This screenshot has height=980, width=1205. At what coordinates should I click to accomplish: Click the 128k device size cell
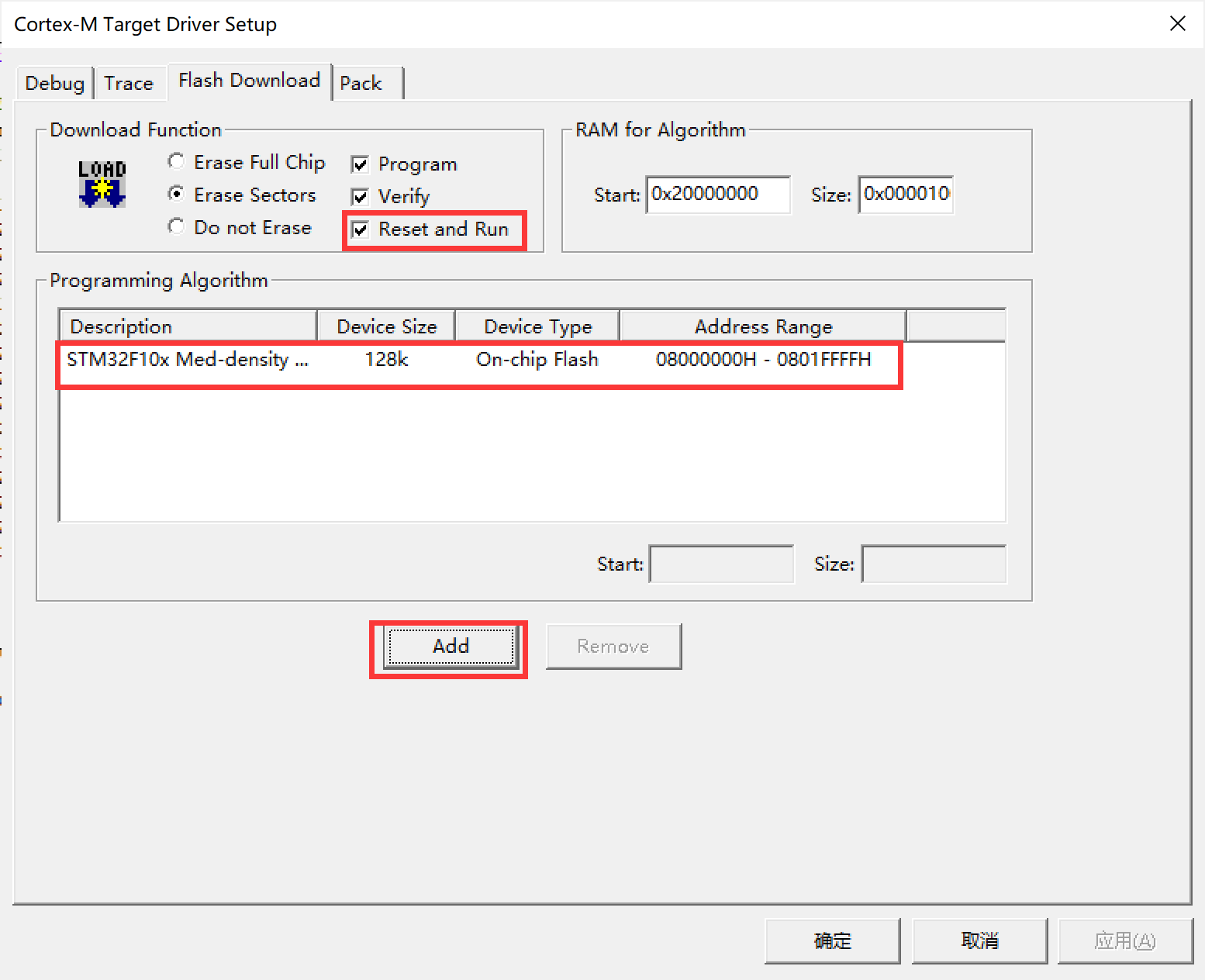[x=386, y=360]
